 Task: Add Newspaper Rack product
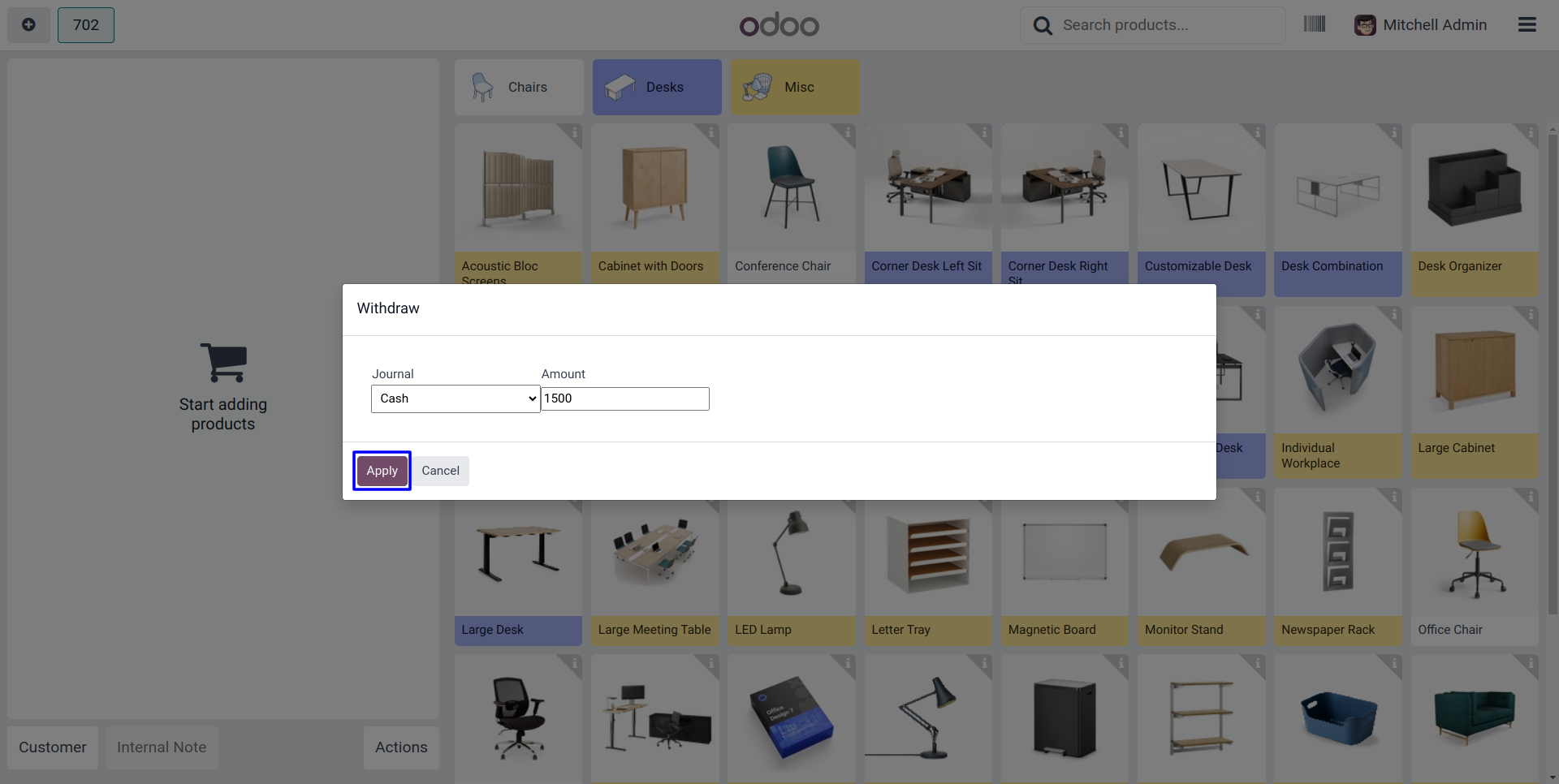pos(1338,567)
